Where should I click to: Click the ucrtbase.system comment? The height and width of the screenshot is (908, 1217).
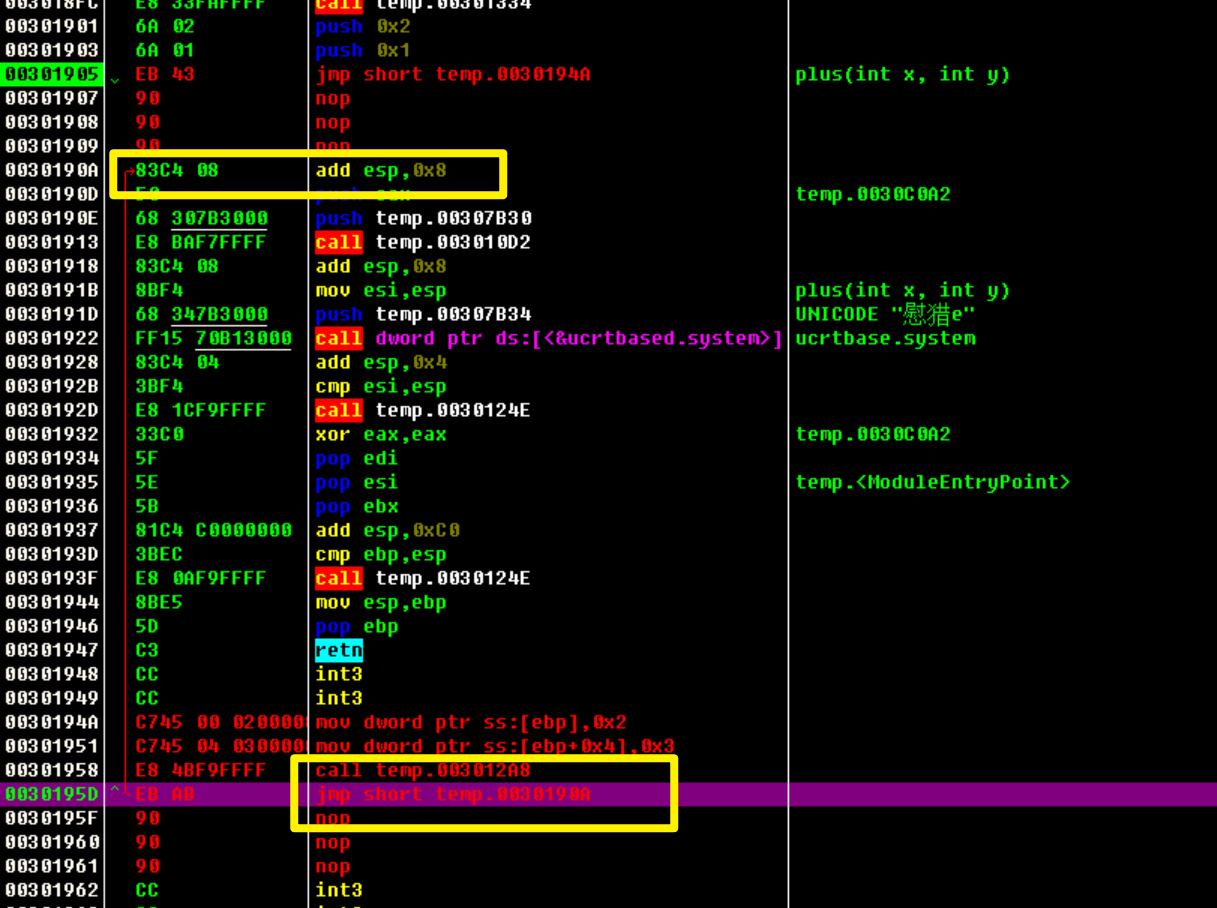(885, 338)
